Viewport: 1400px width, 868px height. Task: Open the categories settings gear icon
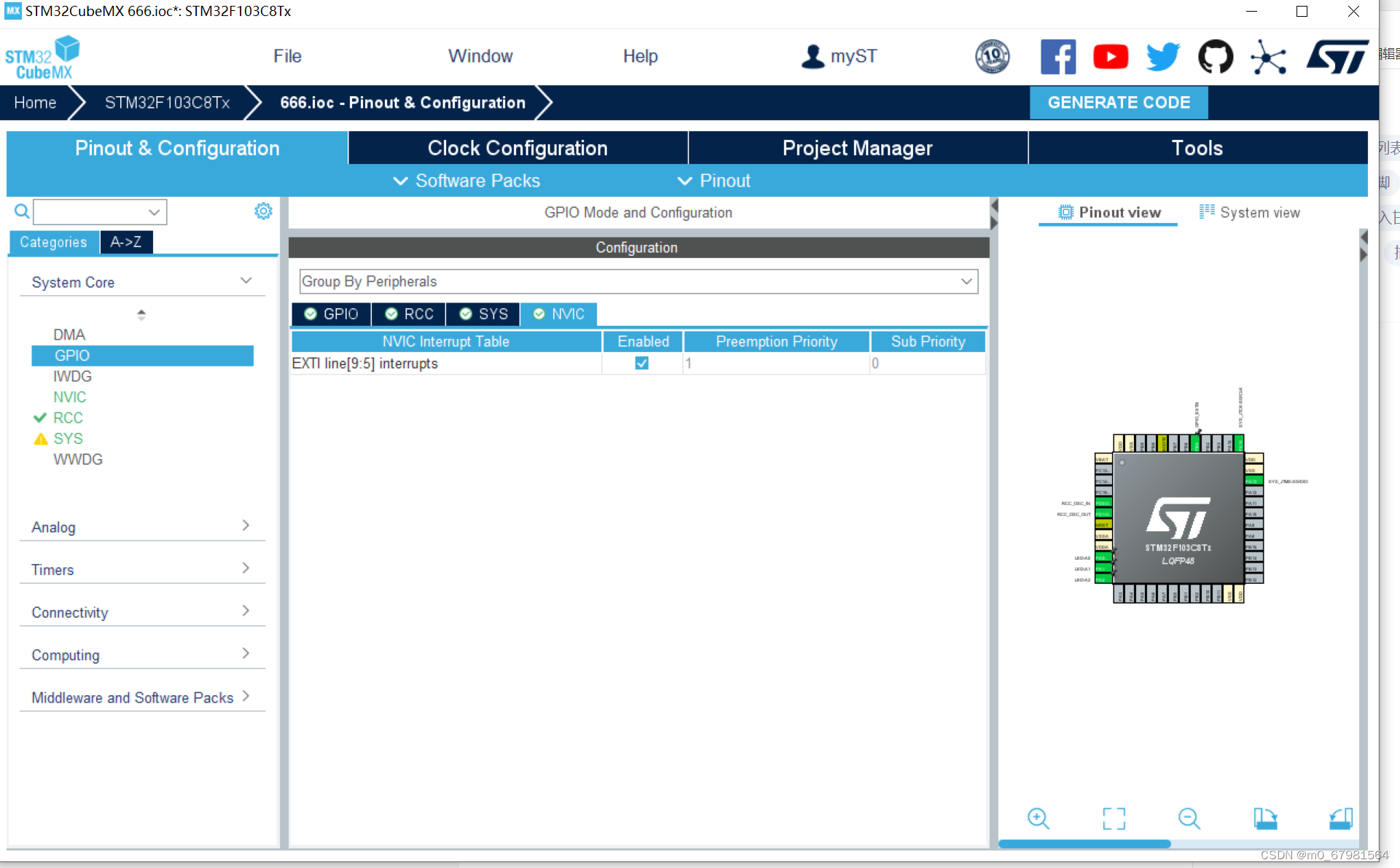point(263,211)
